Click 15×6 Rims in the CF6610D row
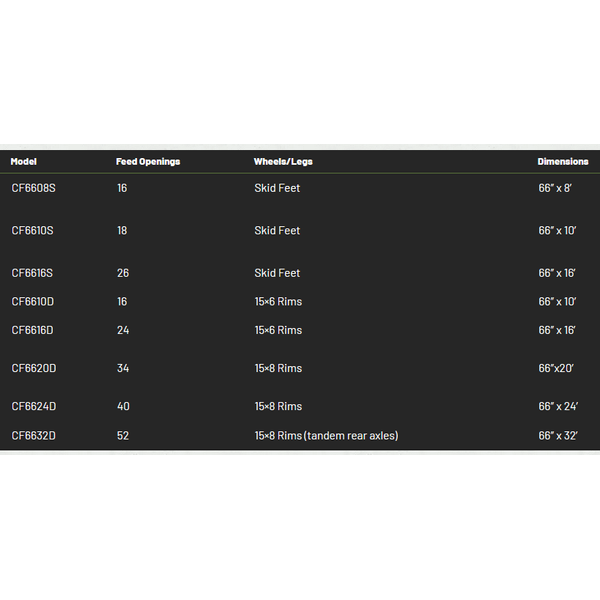Image resolution: width=600 pixels, height=600 pixels. [278, 302]
